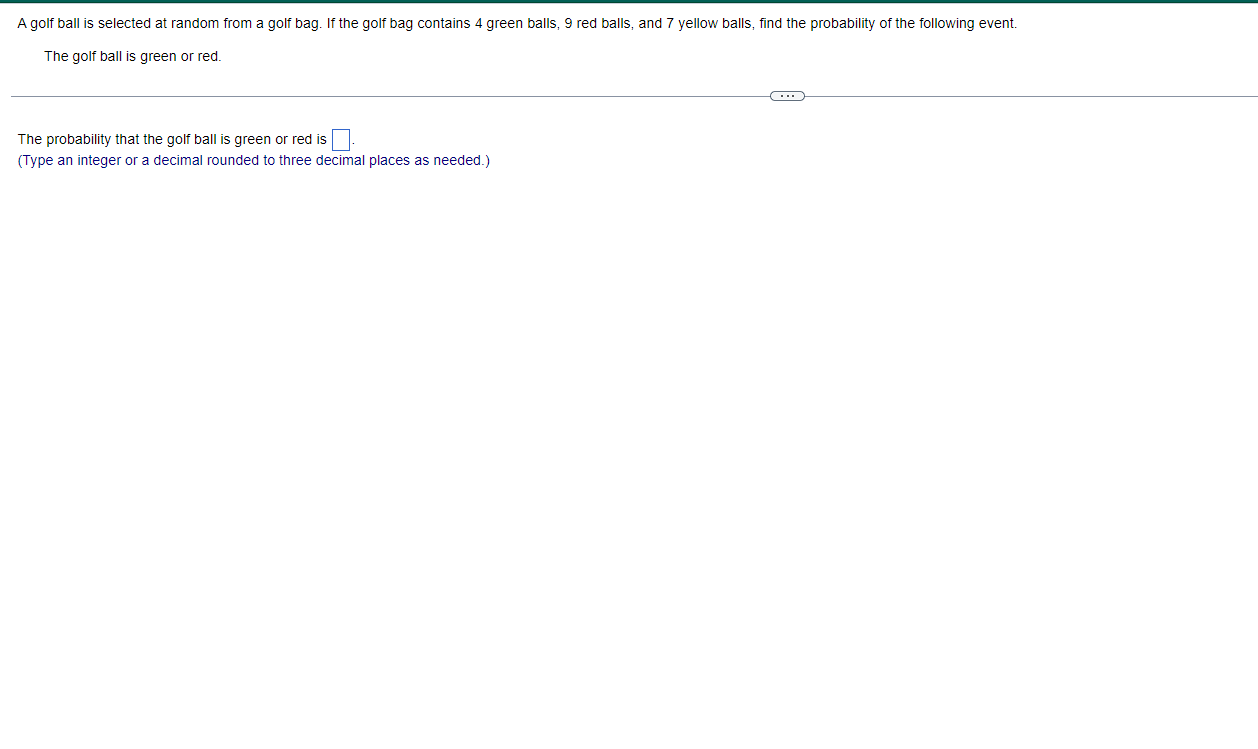Expand the ellipsis divider button
The image size is (1258, 749).
787,96
